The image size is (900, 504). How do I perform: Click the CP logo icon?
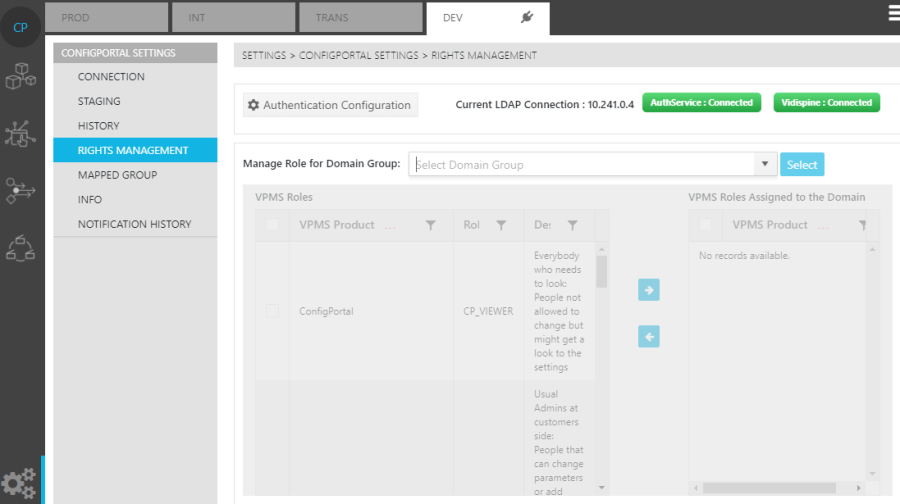coord(20,27)
